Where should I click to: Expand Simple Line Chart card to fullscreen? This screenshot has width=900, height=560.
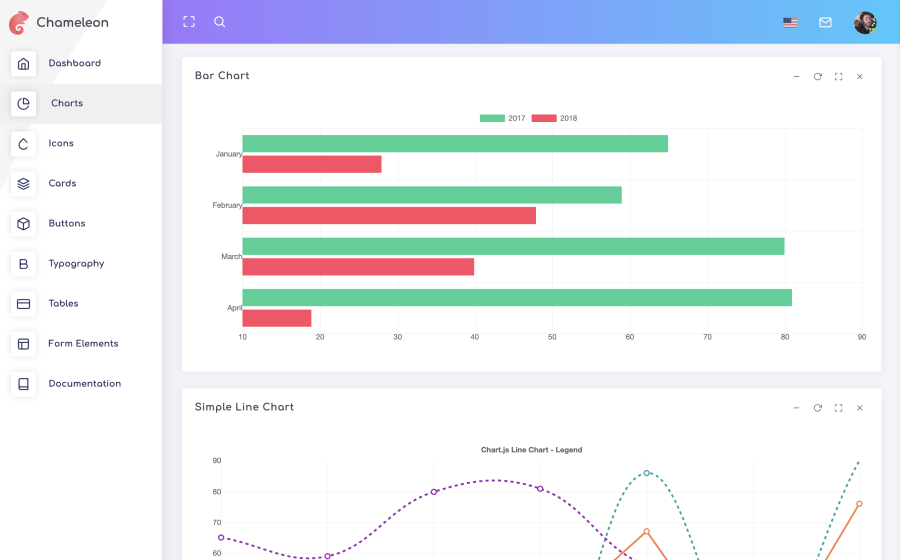(x=839, y=408)
